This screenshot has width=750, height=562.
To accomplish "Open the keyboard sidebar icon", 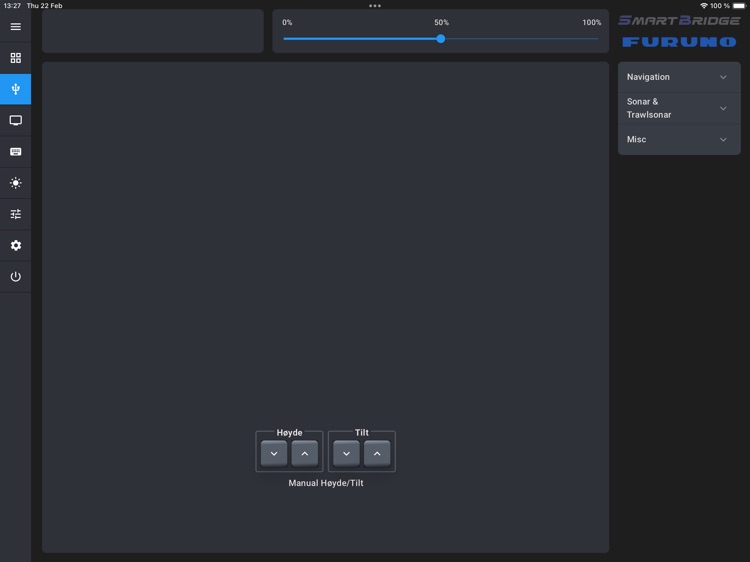I will 15,152.
